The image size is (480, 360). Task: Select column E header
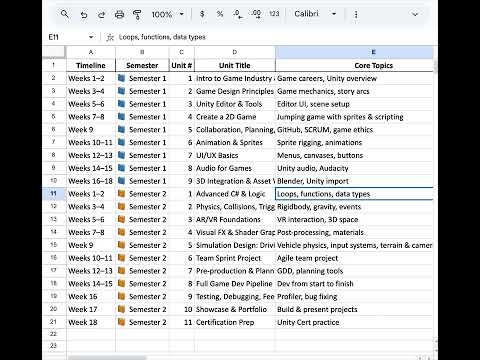(354, 52)
